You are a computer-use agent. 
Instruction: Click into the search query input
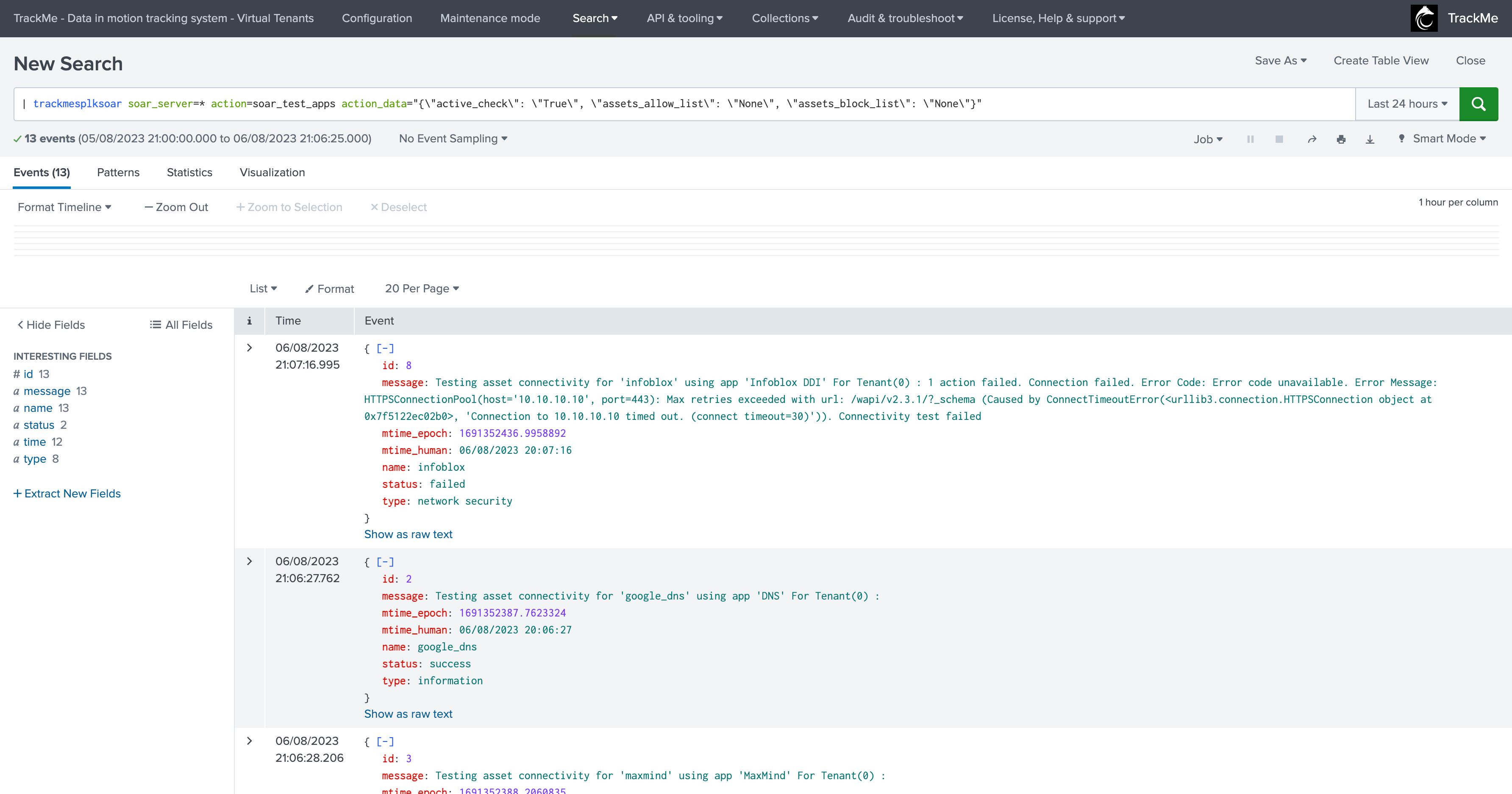coord(681,104)
